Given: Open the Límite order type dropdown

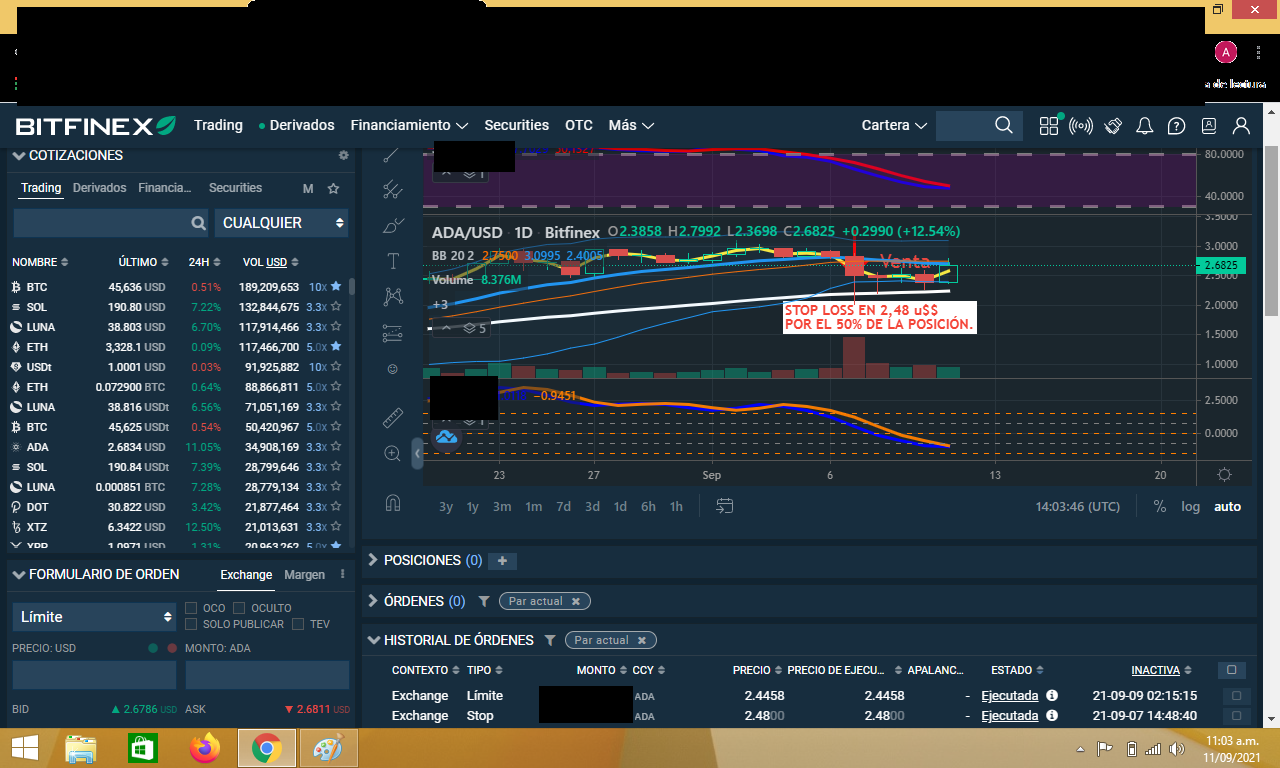Looking at the screenshot, I should [x=95, y=617].
